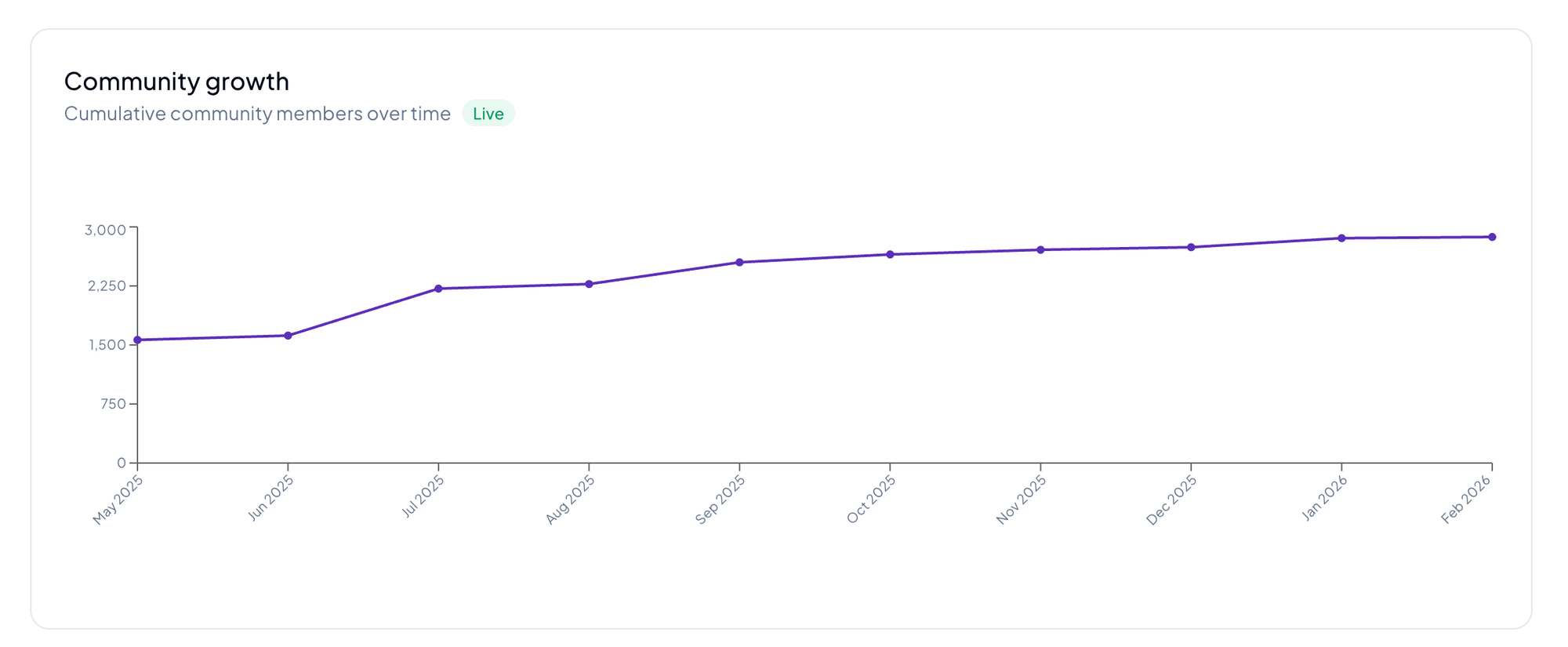This screenshot has width=1568, height=647.
Task: Click the Aug 2025 data point
Action: (x=589, y=284)
